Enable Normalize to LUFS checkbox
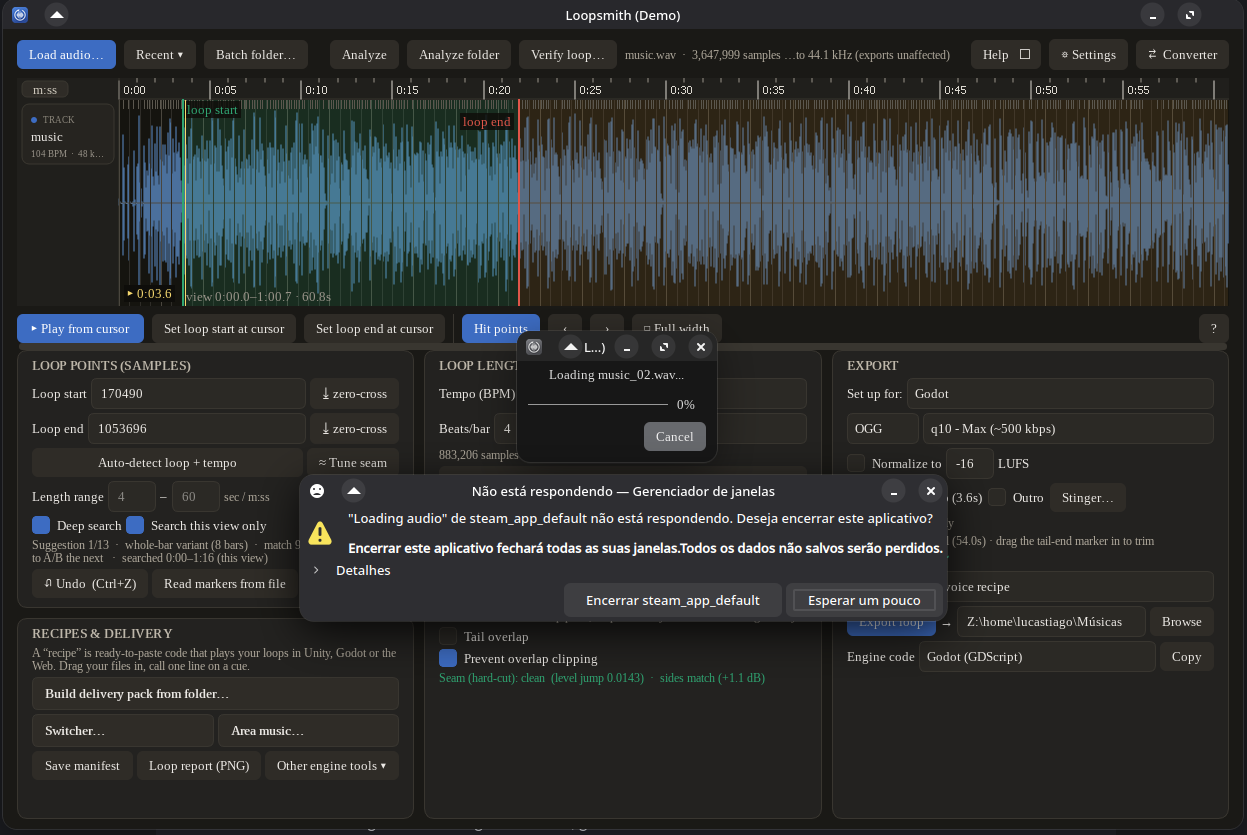 [x=856, y=463]
